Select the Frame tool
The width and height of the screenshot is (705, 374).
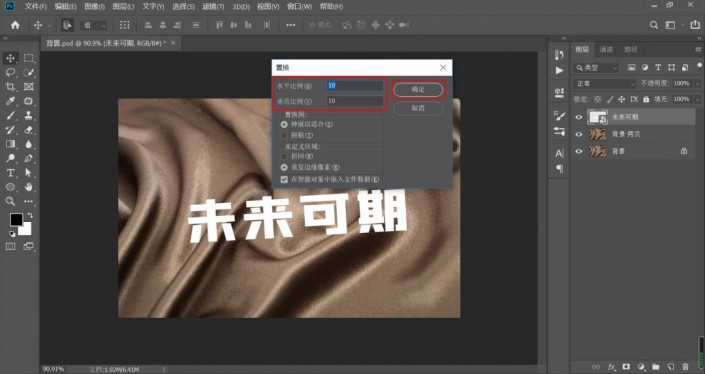(29, 87)
